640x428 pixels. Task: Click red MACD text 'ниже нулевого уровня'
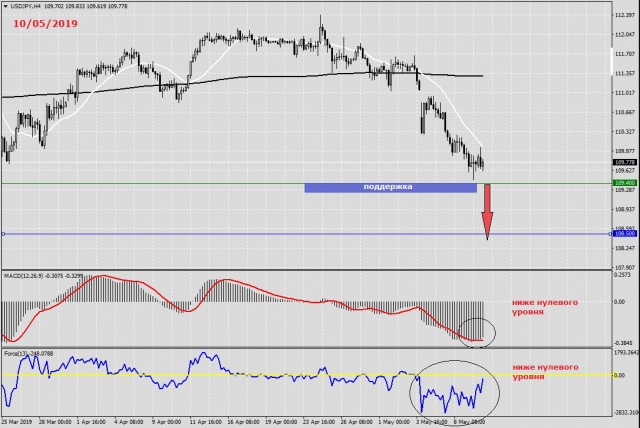542,307
